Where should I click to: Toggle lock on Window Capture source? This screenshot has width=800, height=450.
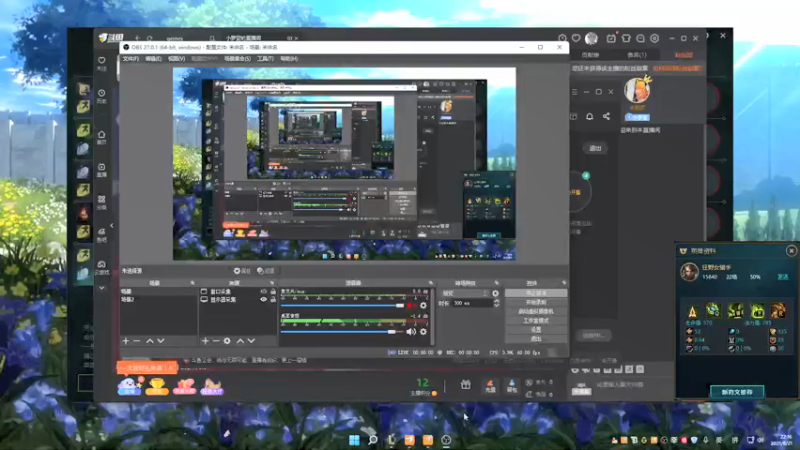[273, 291]
